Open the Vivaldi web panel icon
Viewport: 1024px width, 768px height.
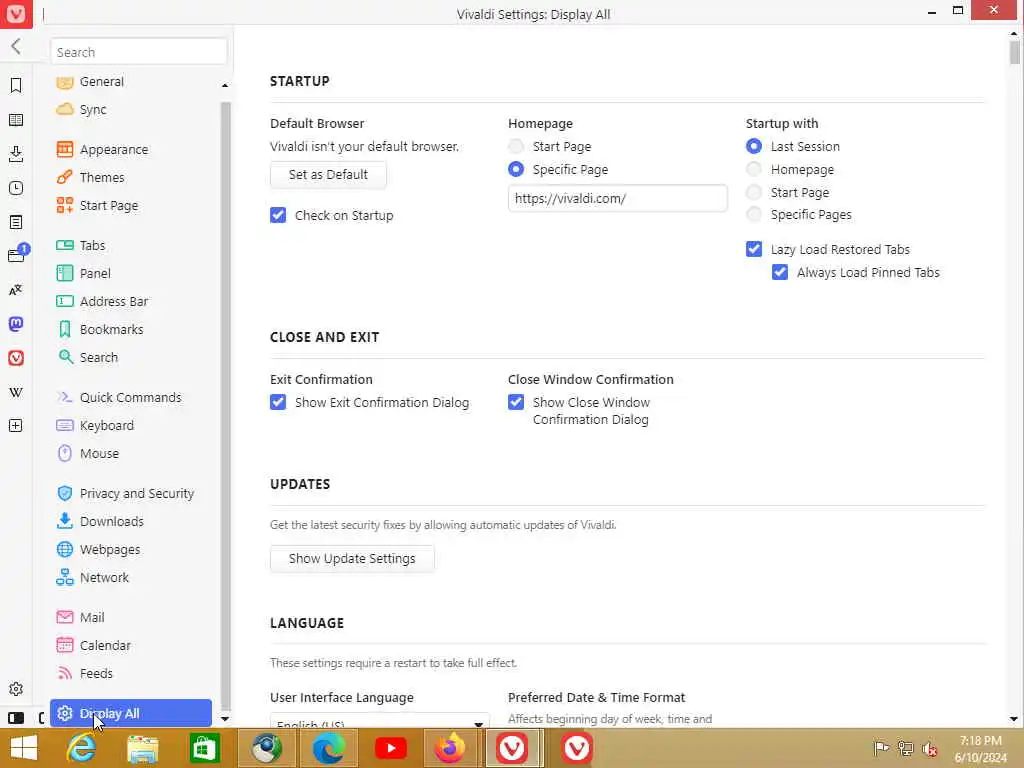tap(16, 358)
